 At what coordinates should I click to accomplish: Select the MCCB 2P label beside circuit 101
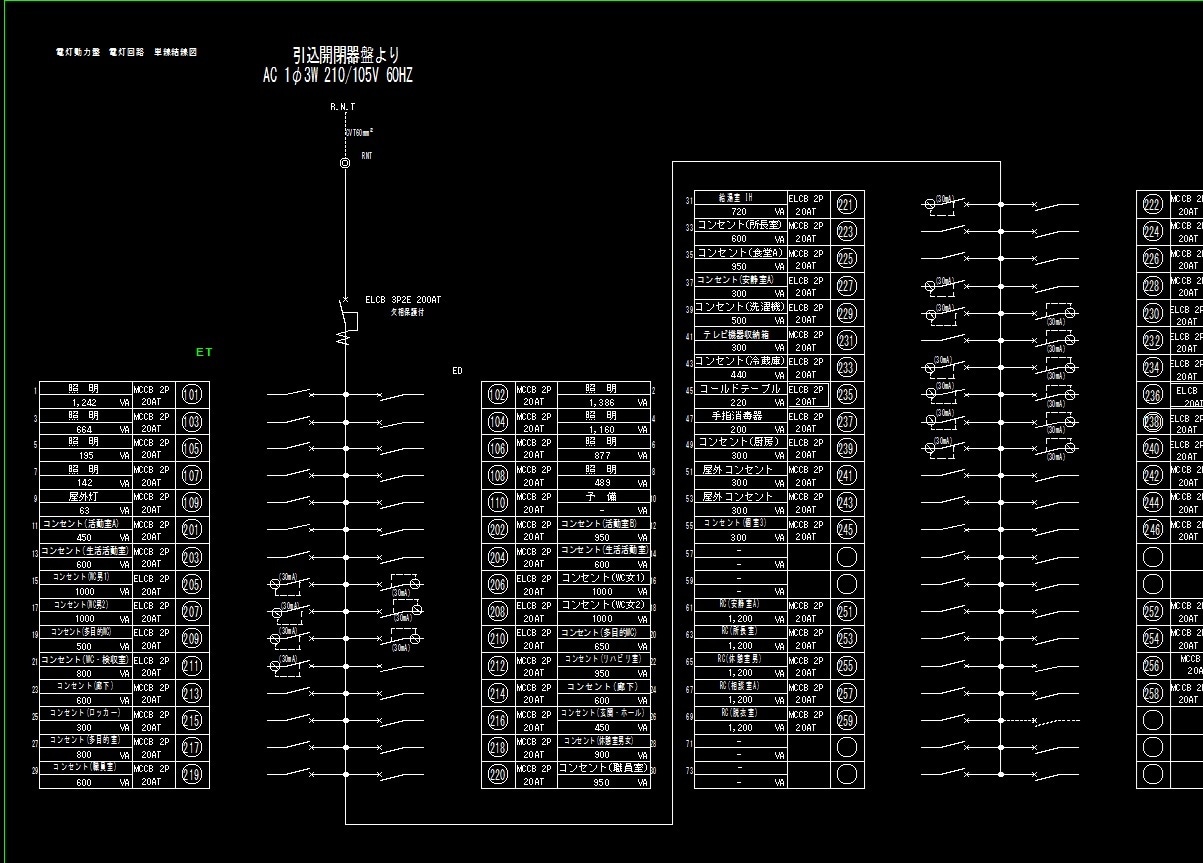tap(154, 388)
